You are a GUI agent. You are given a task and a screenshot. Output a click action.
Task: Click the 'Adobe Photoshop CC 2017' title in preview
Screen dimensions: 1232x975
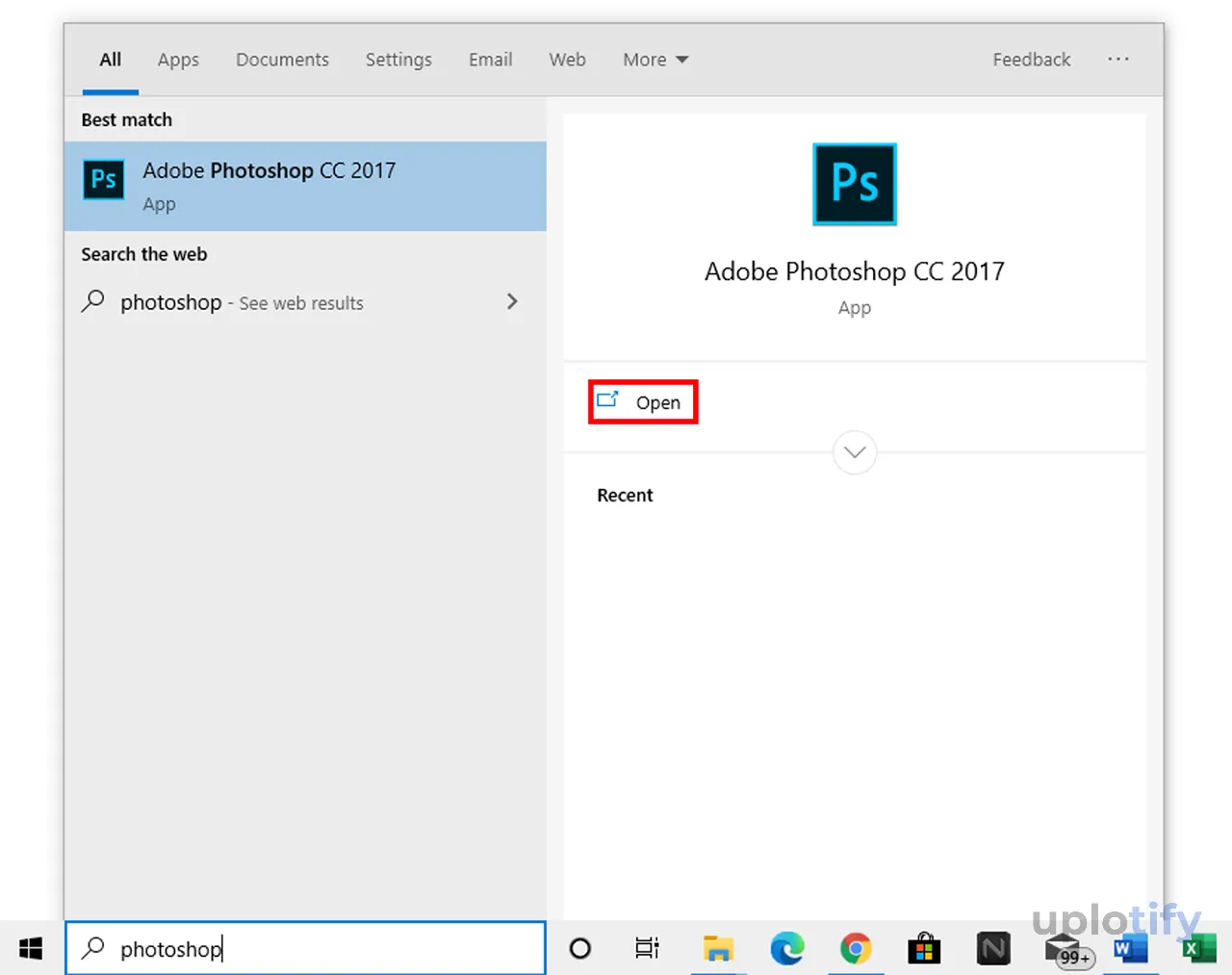click(855, 271)
